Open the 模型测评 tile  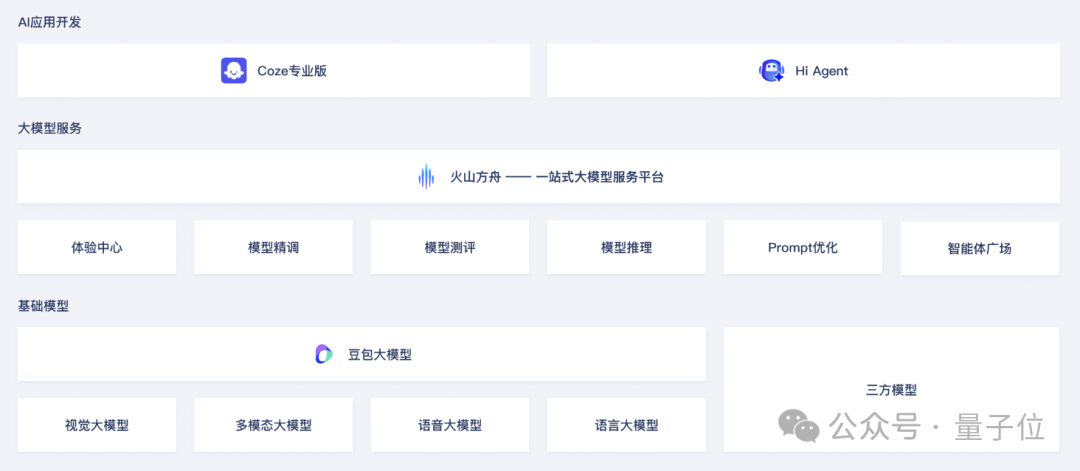(x=450, y=247)
